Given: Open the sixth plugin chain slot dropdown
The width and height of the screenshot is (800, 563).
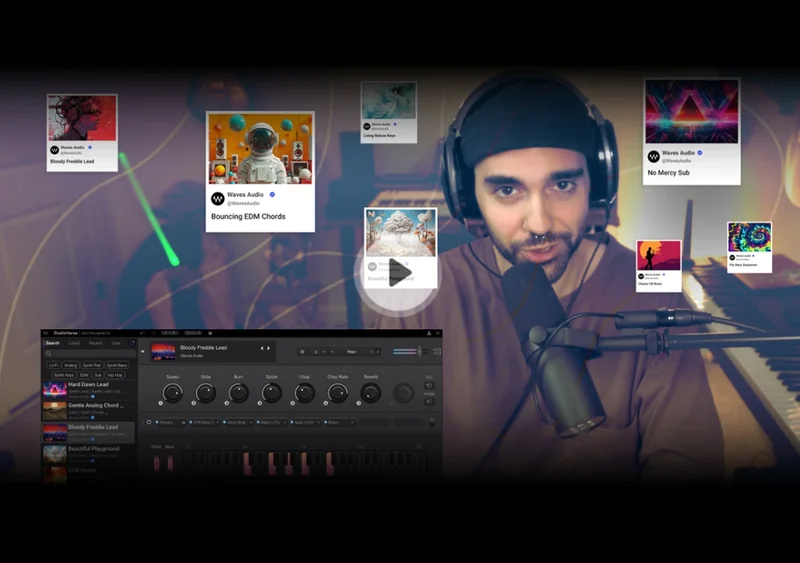Looking at the screenshot, I should pos(339,423).
